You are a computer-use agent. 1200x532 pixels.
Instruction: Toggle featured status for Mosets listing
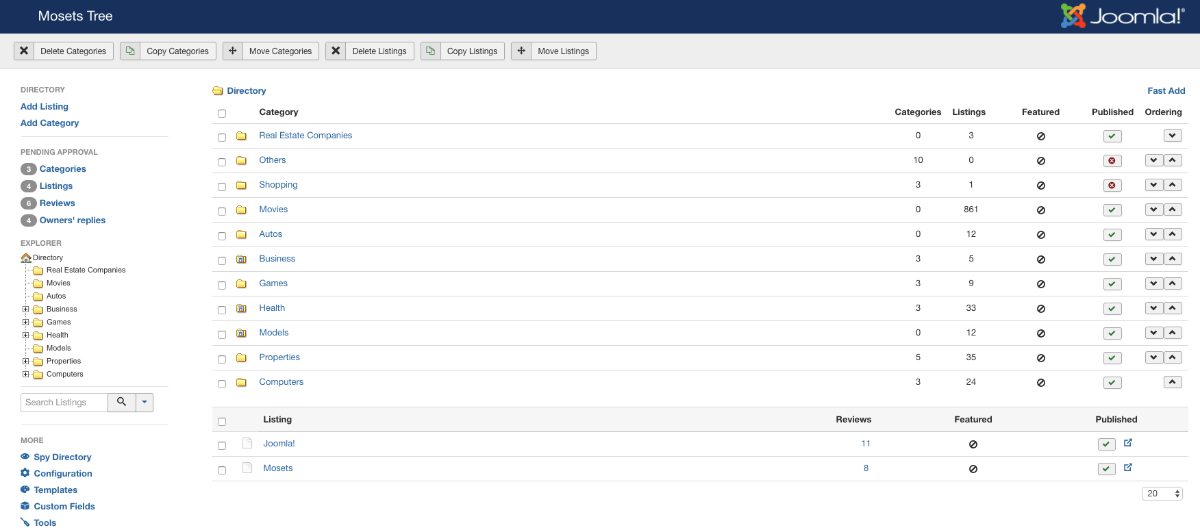(972, 468)
